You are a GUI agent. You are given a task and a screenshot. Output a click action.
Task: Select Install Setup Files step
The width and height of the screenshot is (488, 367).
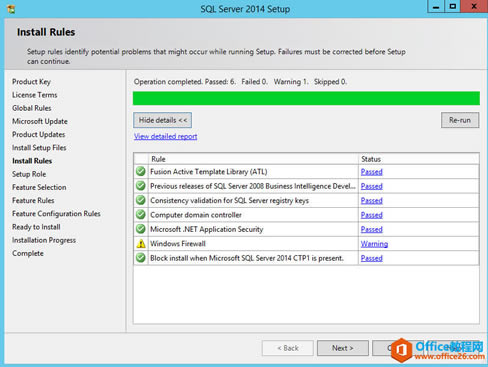39,148
